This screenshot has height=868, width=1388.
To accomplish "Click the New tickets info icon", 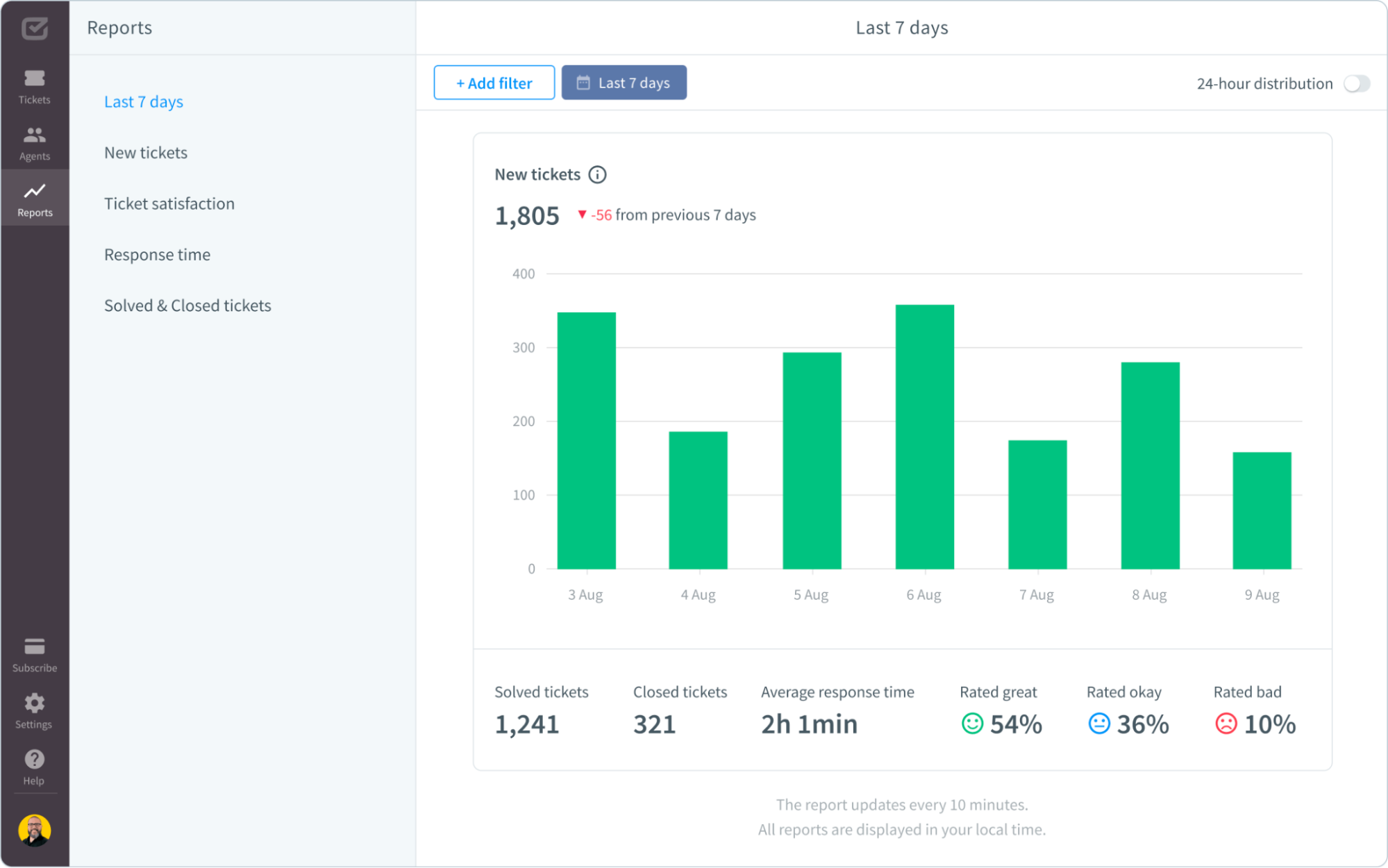I will (597, 174).
